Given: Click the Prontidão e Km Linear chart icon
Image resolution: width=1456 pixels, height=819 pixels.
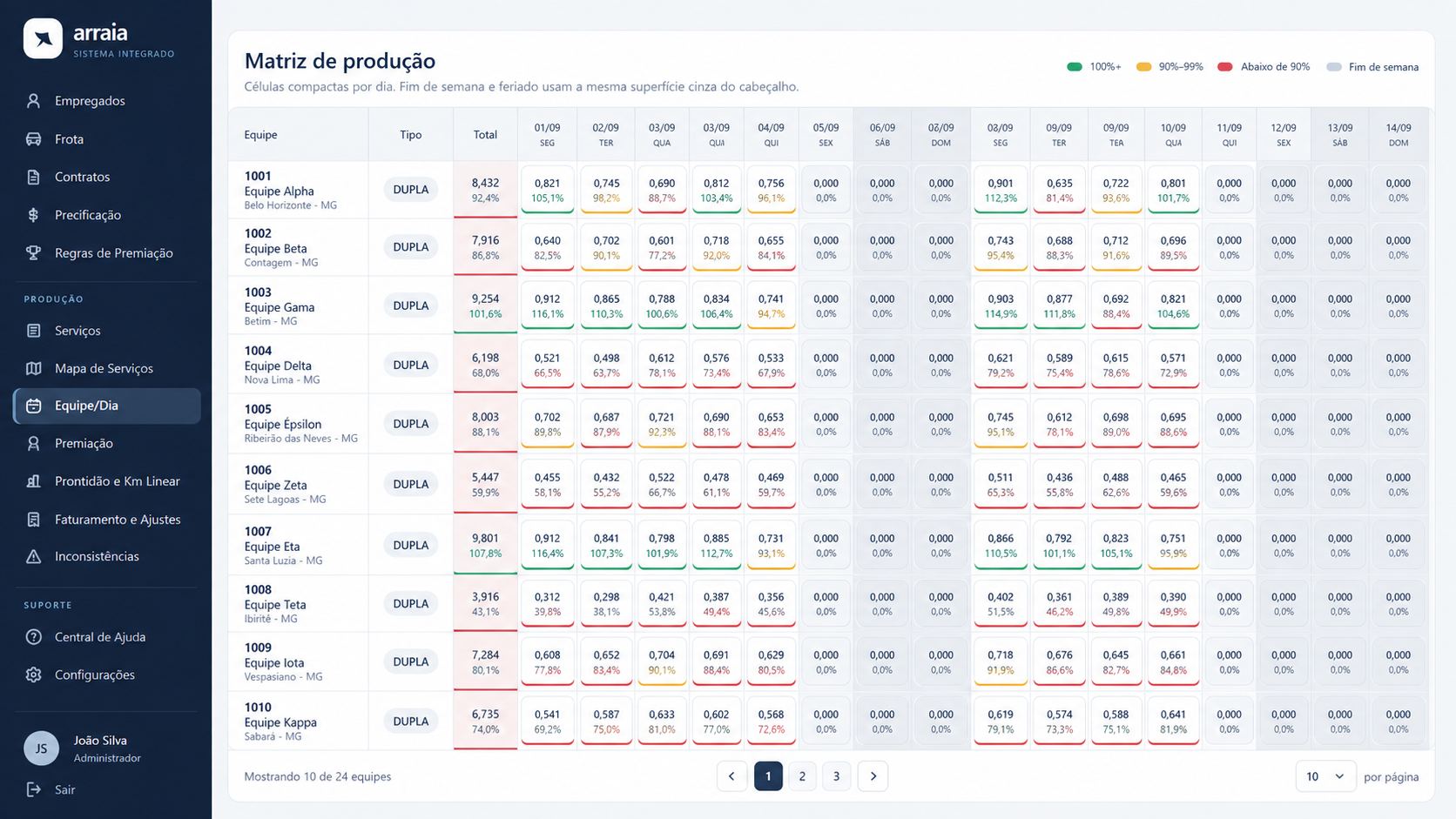Looking at the screenshot, I should (34, 481).
